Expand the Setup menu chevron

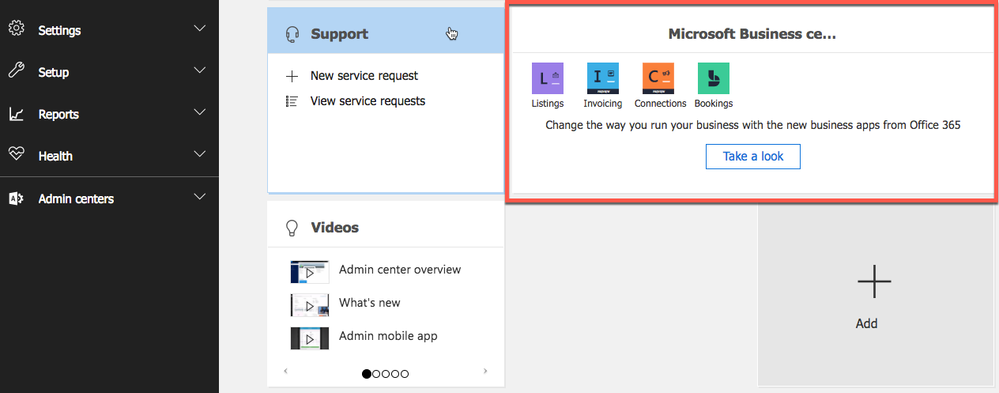(200, 70)
